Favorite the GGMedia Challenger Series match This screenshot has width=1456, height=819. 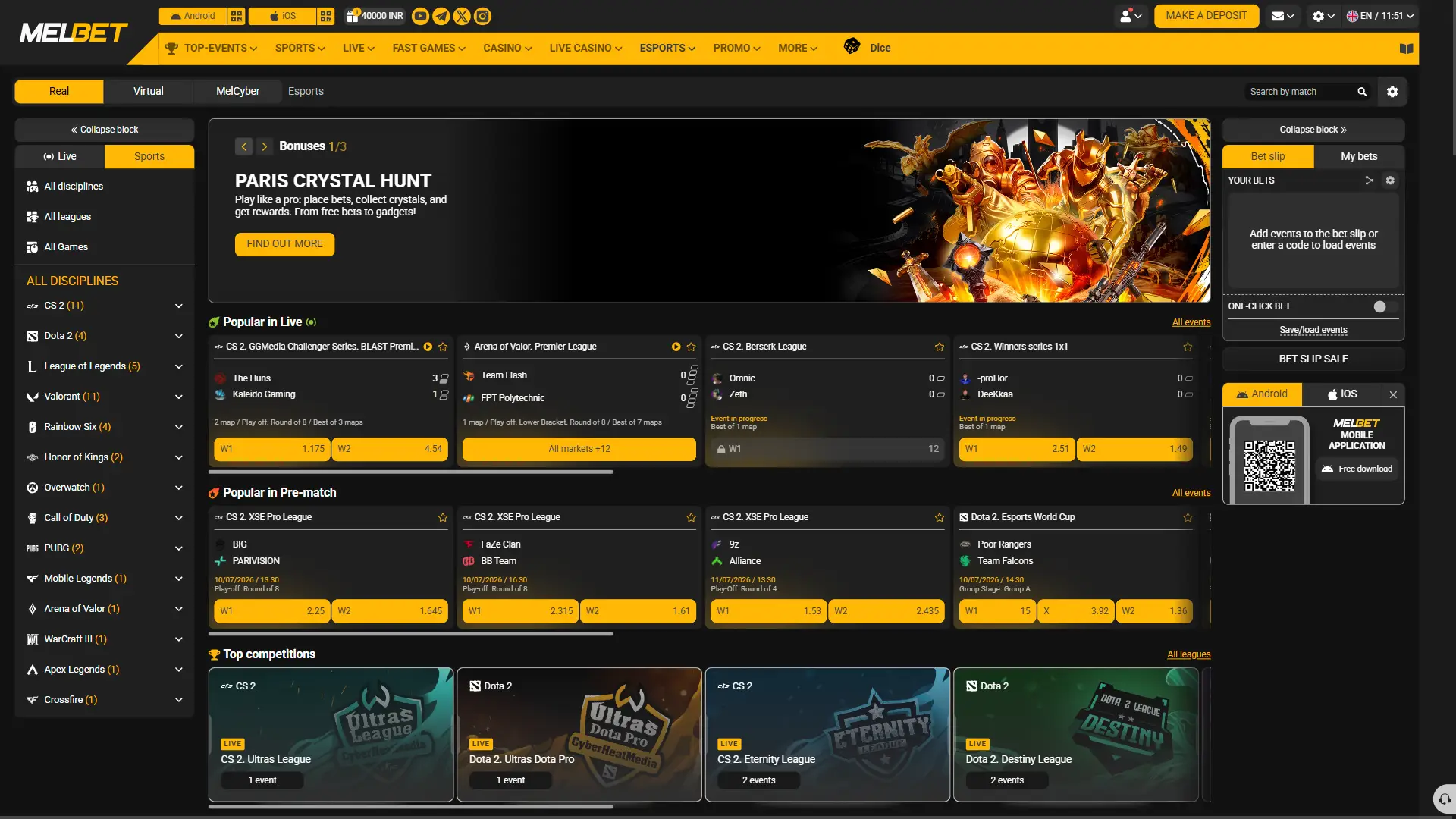pos(443,347)
